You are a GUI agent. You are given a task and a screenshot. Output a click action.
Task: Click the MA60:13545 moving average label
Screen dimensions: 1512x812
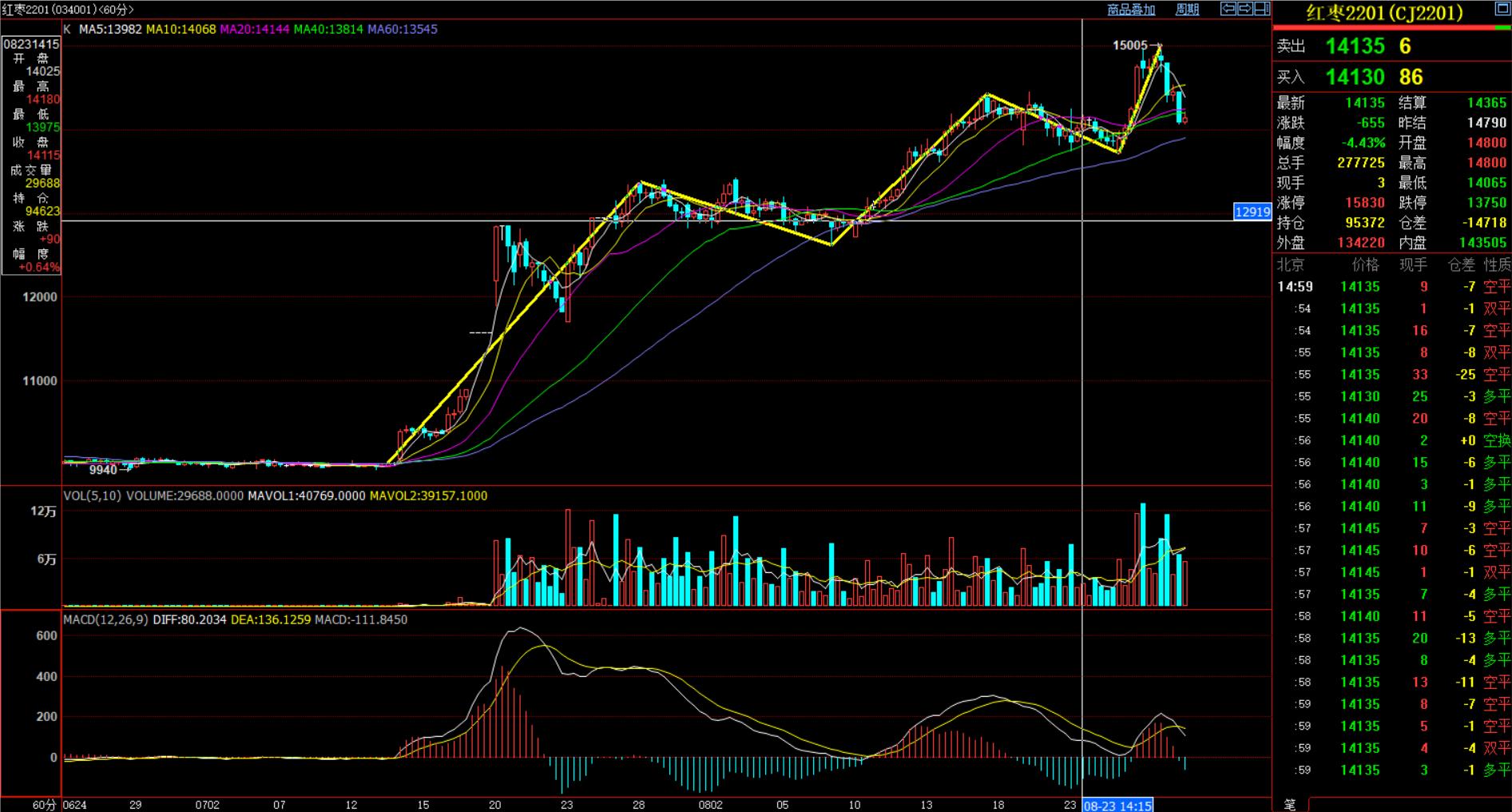click(x=402, y=29)
